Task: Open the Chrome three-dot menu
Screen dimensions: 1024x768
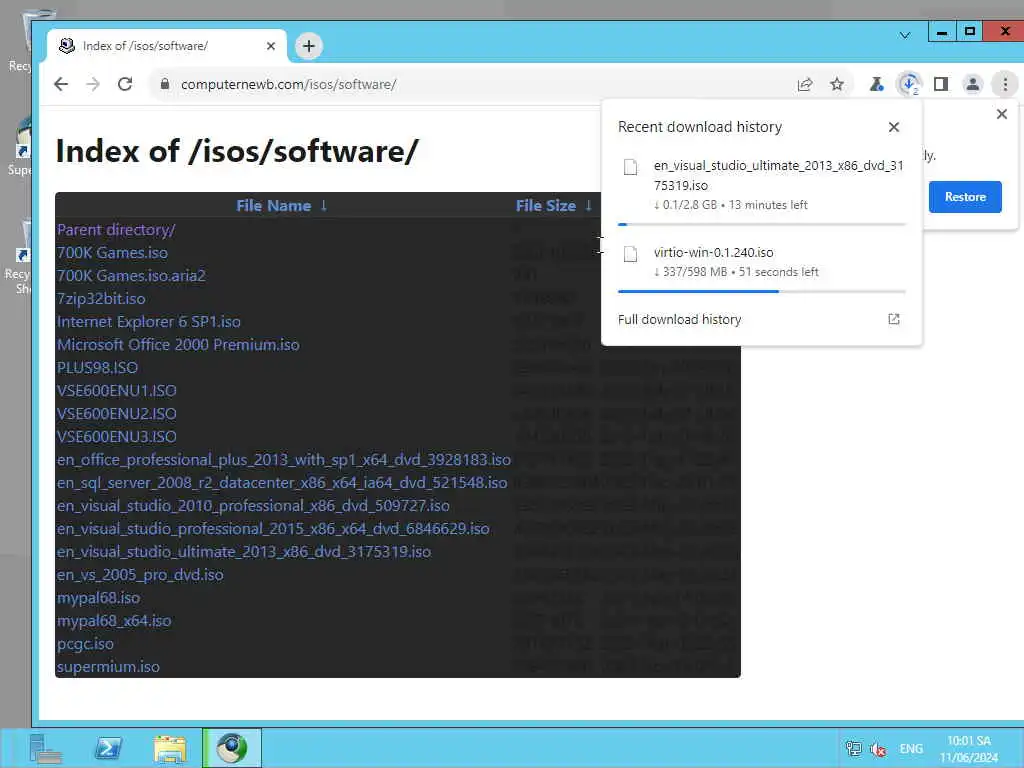Action: (x=1005, y=84)
